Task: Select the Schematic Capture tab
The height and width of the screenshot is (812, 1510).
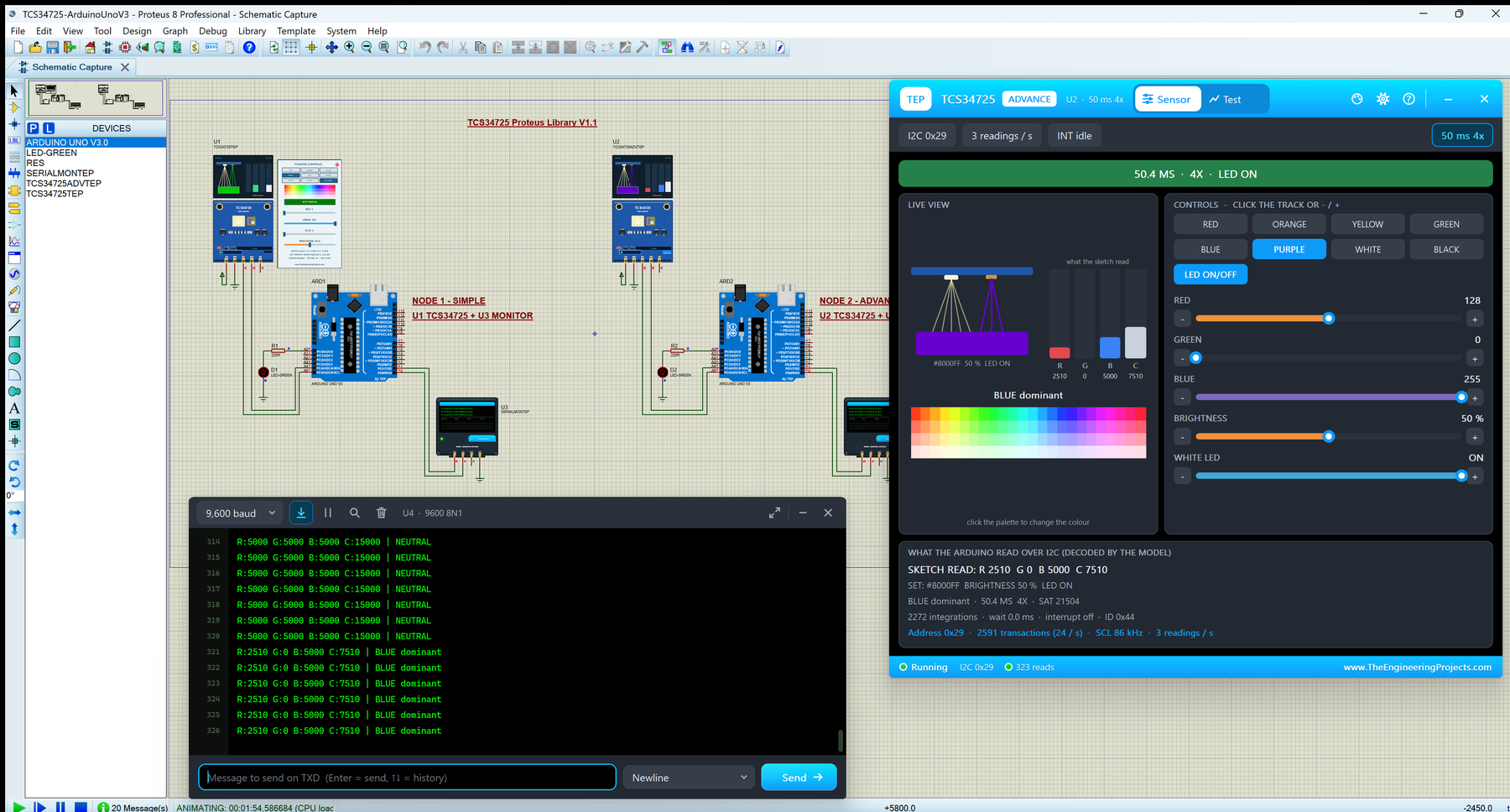Action: click(x=72, y=67)
